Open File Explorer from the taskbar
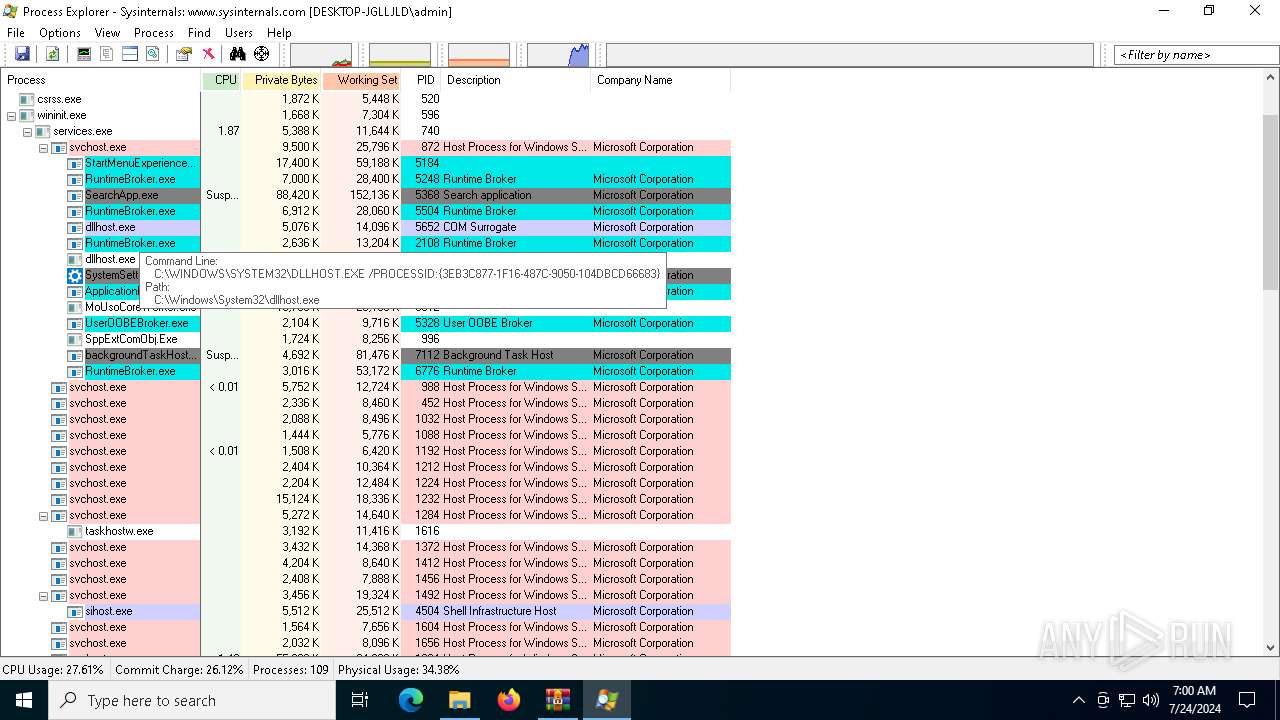This screenshot has width=1280, height=720. coord(459,700)
